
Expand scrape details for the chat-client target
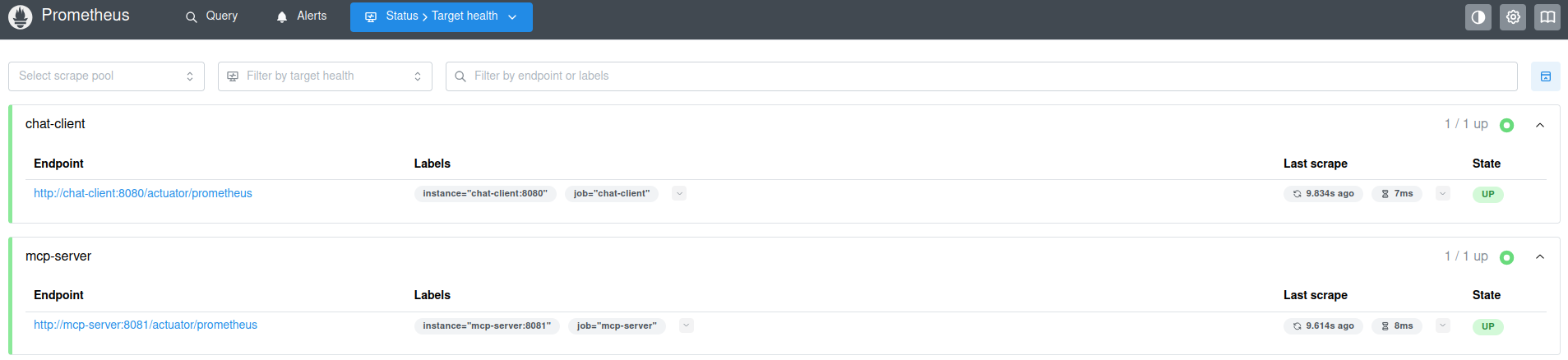(1442, 193)
